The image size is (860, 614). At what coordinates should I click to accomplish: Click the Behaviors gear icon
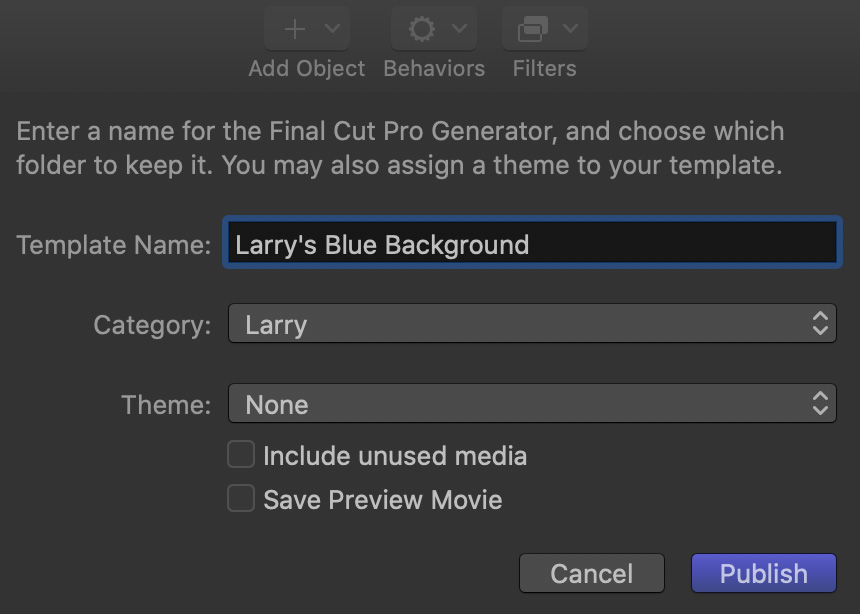click(422, 29)
